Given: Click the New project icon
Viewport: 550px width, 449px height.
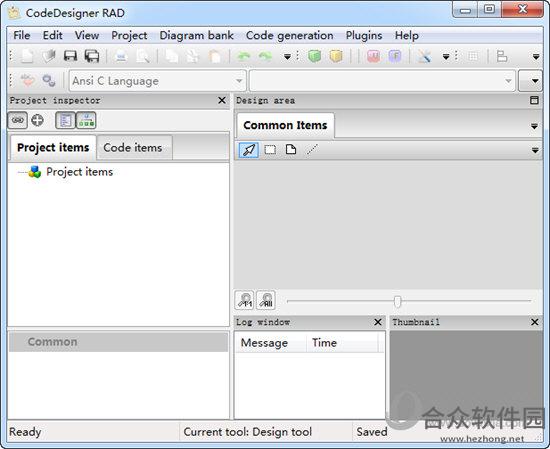Looking at the screenshot, I should coord(27,56).
